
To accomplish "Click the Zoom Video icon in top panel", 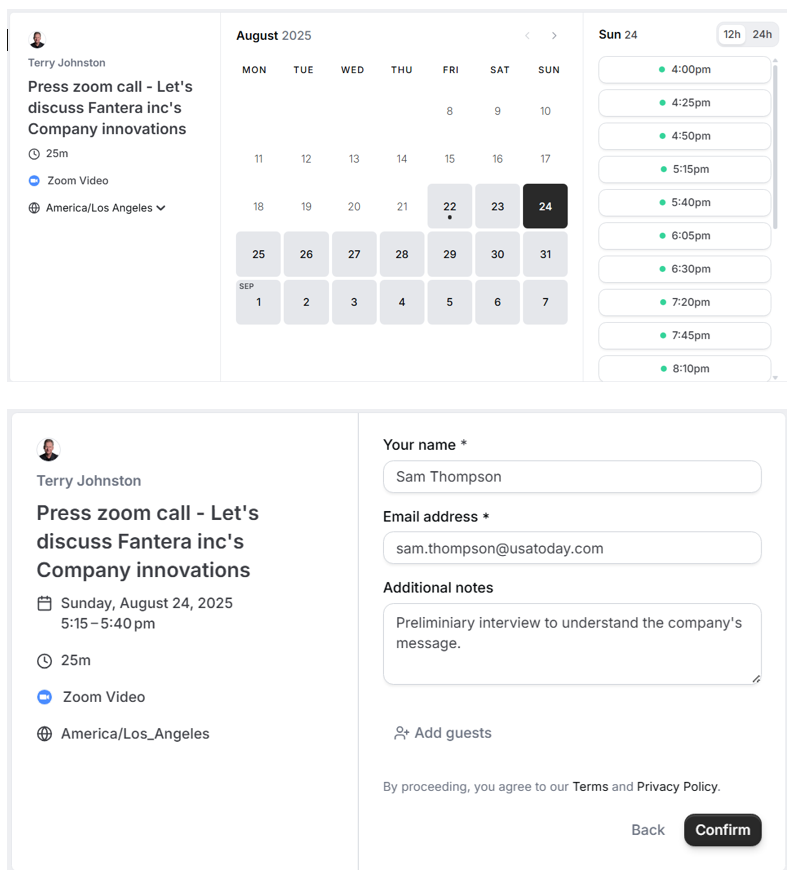I will (x=34, y=181).
